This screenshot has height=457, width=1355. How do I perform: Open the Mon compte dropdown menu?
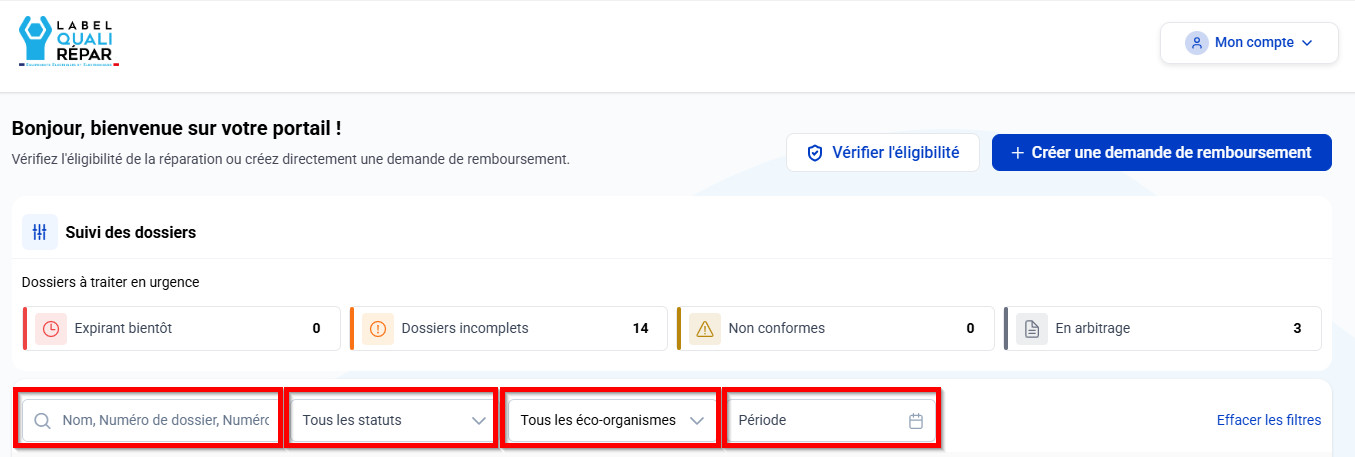click(x=1249, y=43)
